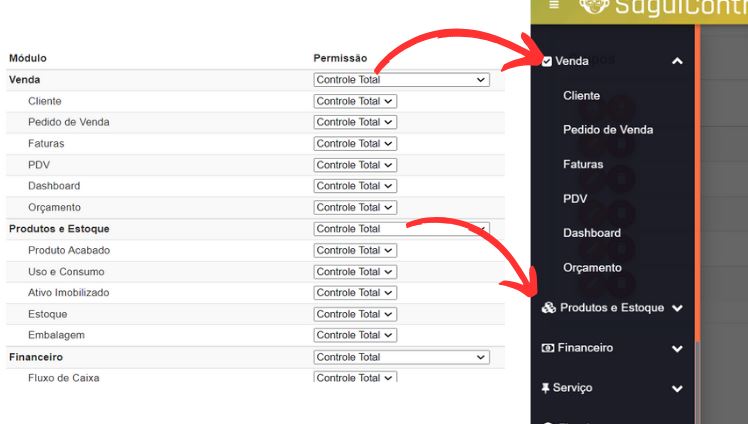
Task: Open the Cliente permission dropdown
Action: click(x=355, y=101)
